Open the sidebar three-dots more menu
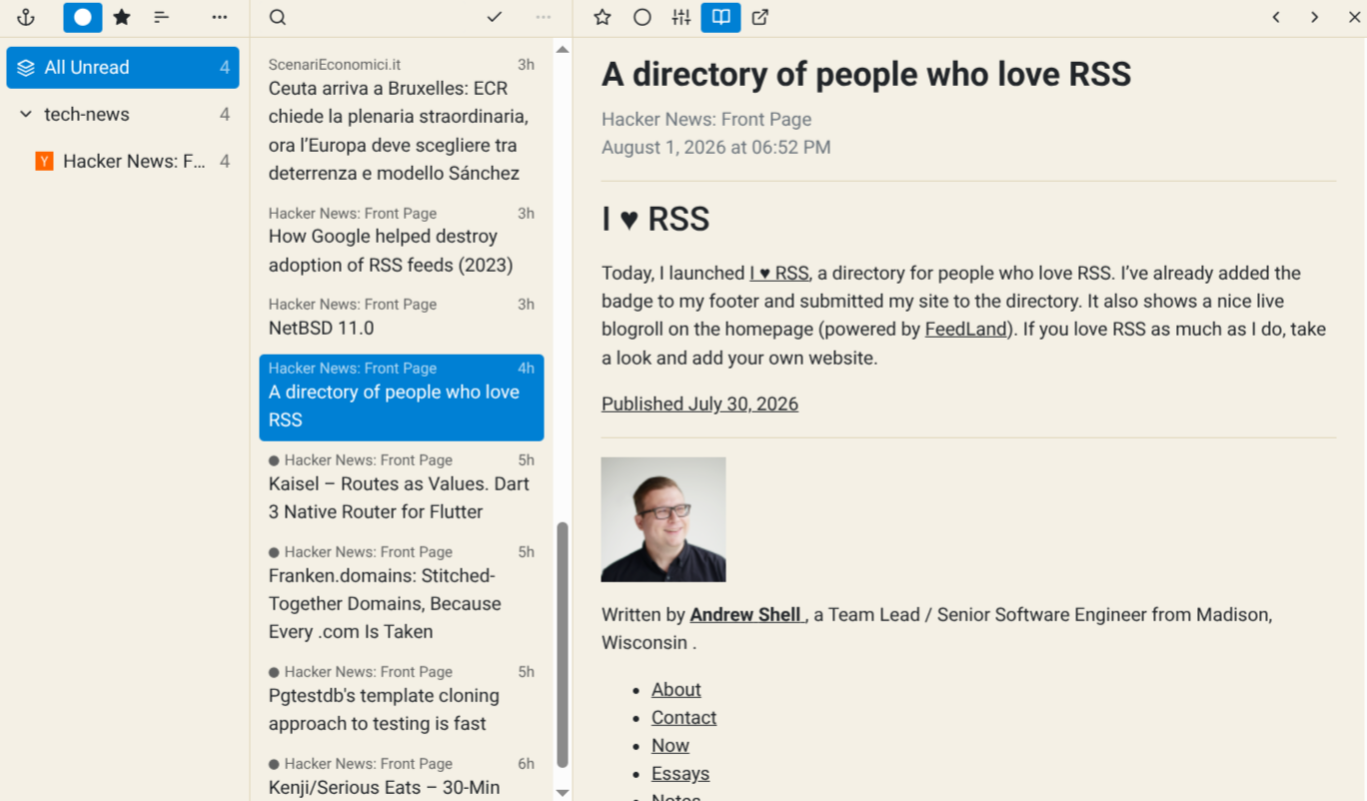 tap(220, 17)
